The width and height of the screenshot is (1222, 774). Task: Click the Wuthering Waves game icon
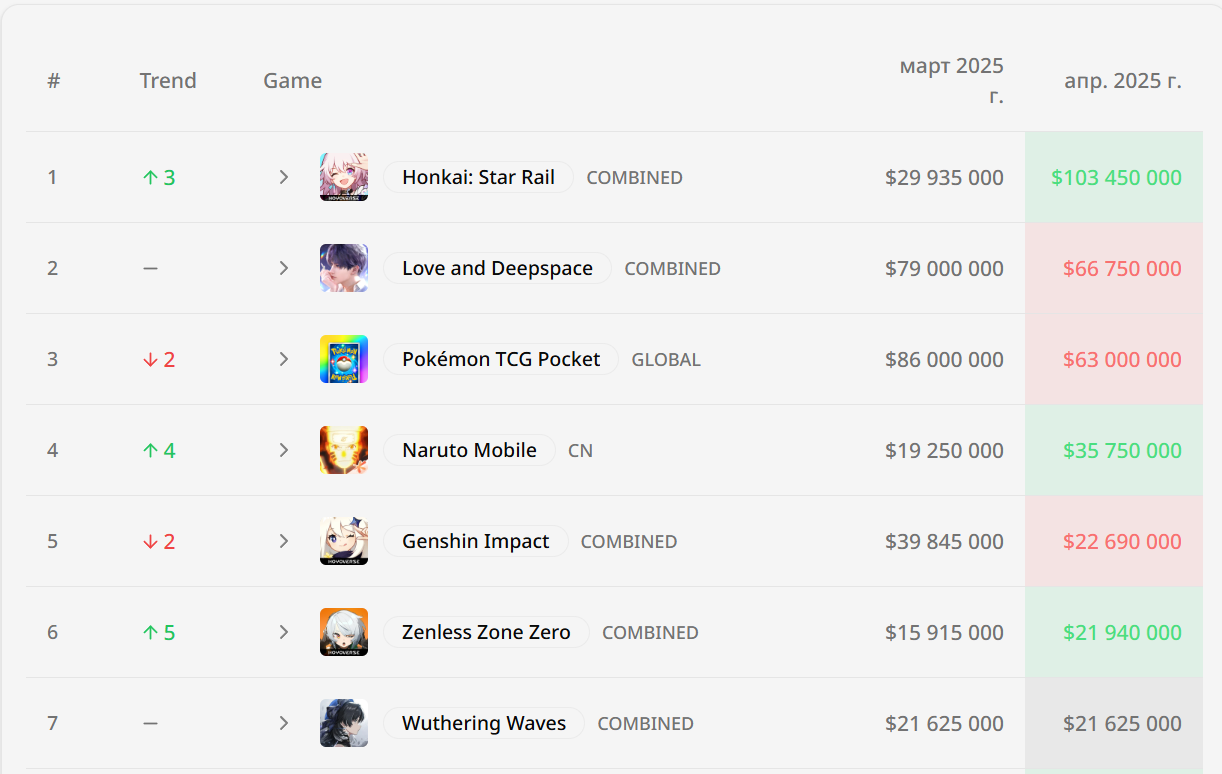click(344, 723)
